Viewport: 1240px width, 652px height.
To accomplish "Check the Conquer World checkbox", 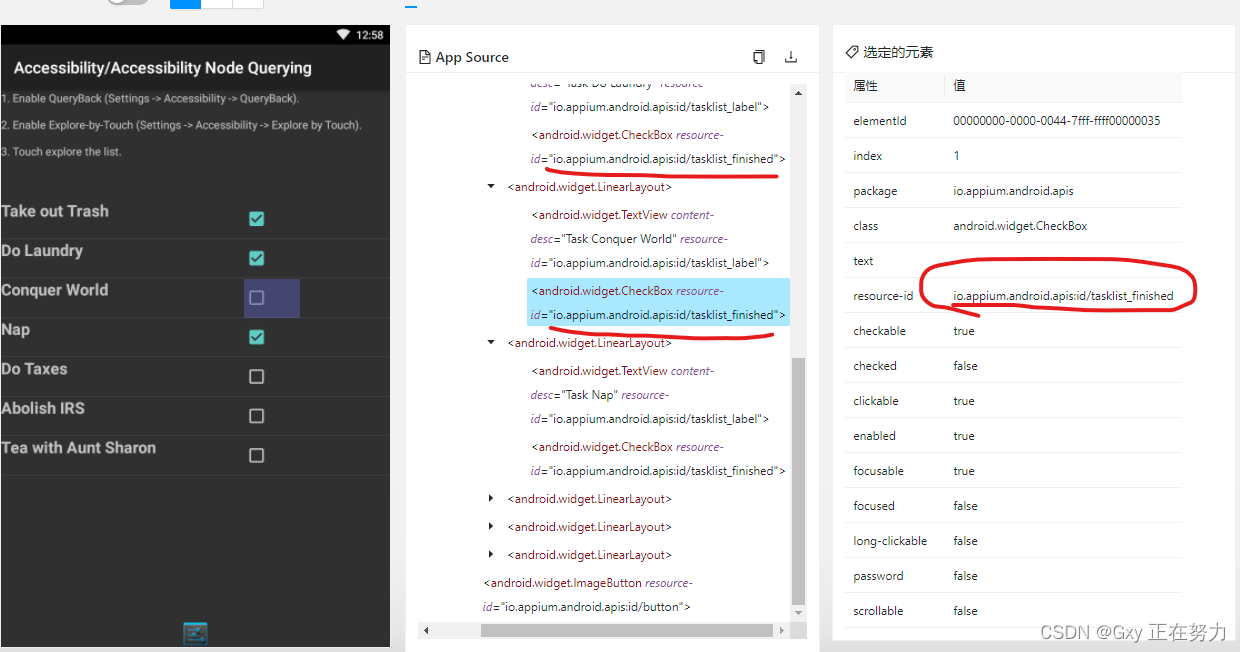I will [256, 298].
